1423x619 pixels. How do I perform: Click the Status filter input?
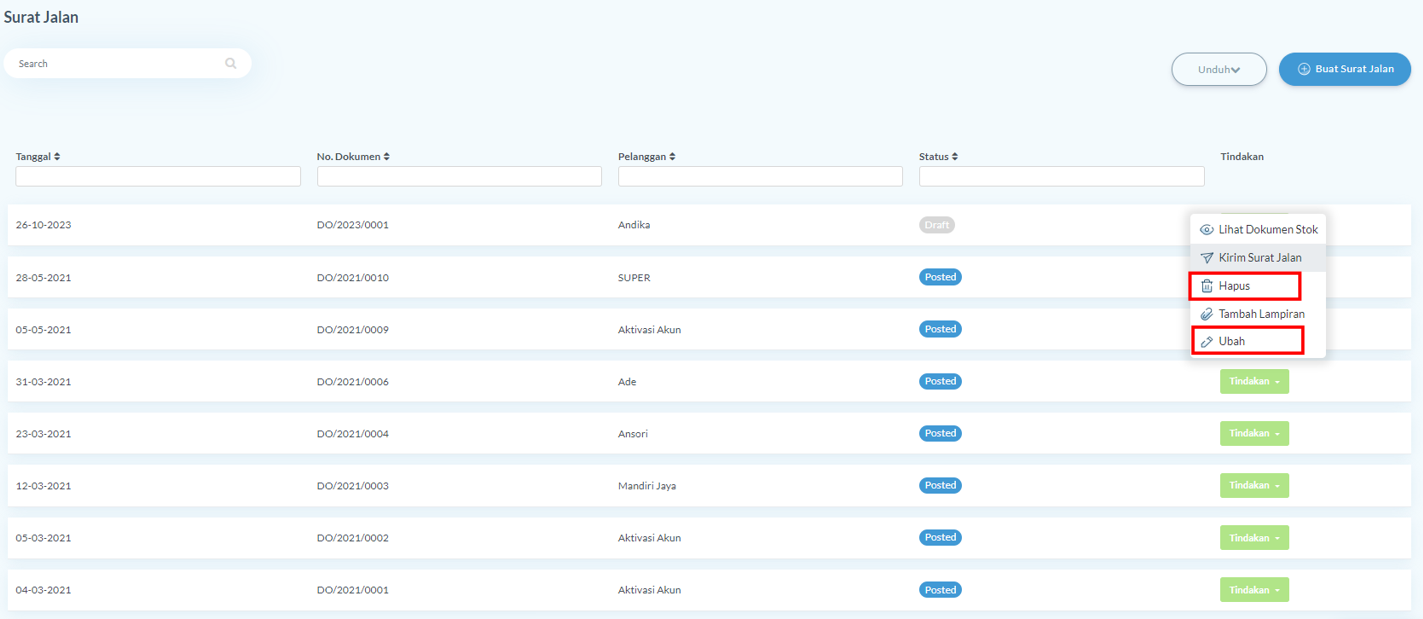pyautogui.click(x=1061, y=176)
